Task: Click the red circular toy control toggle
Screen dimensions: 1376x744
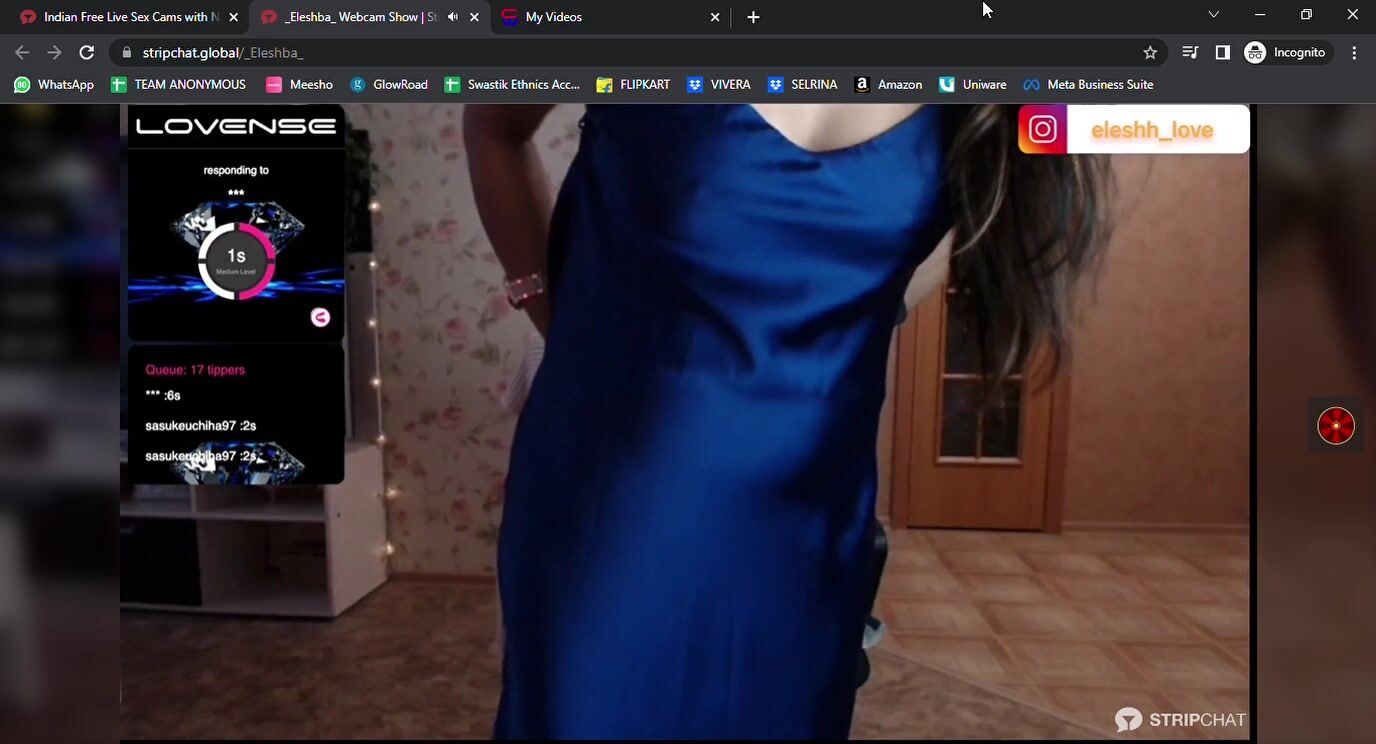Action: [1335, 424]
